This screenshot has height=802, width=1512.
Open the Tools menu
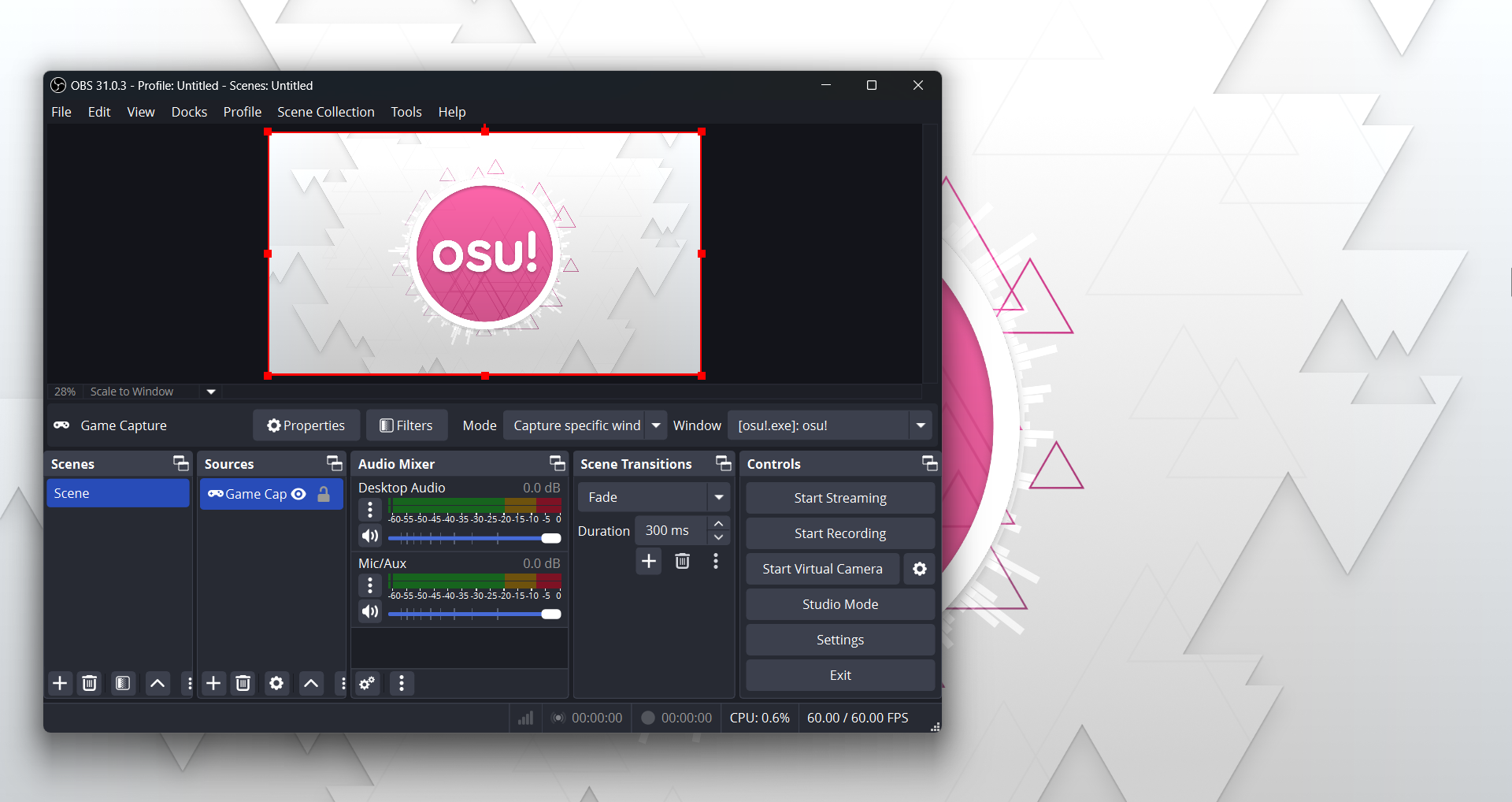click(406, 112)
